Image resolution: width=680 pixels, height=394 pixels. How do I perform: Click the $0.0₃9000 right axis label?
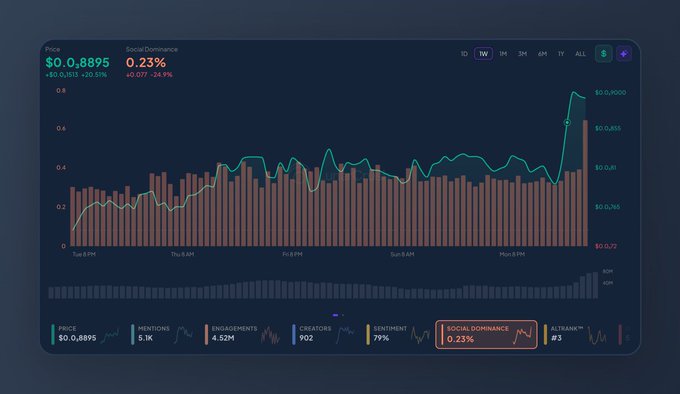pos(610,92)
